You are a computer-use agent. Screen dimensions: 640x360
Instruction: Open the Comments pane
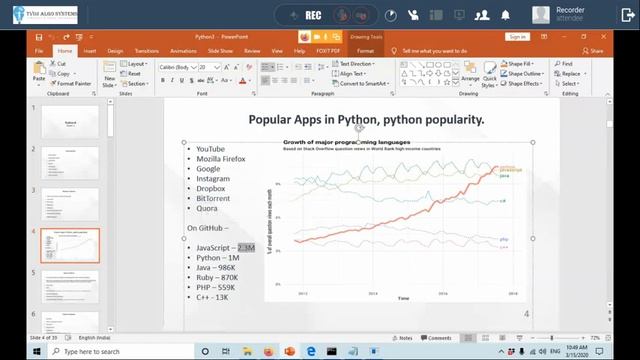pyautogui.click(x=436, y=338)
